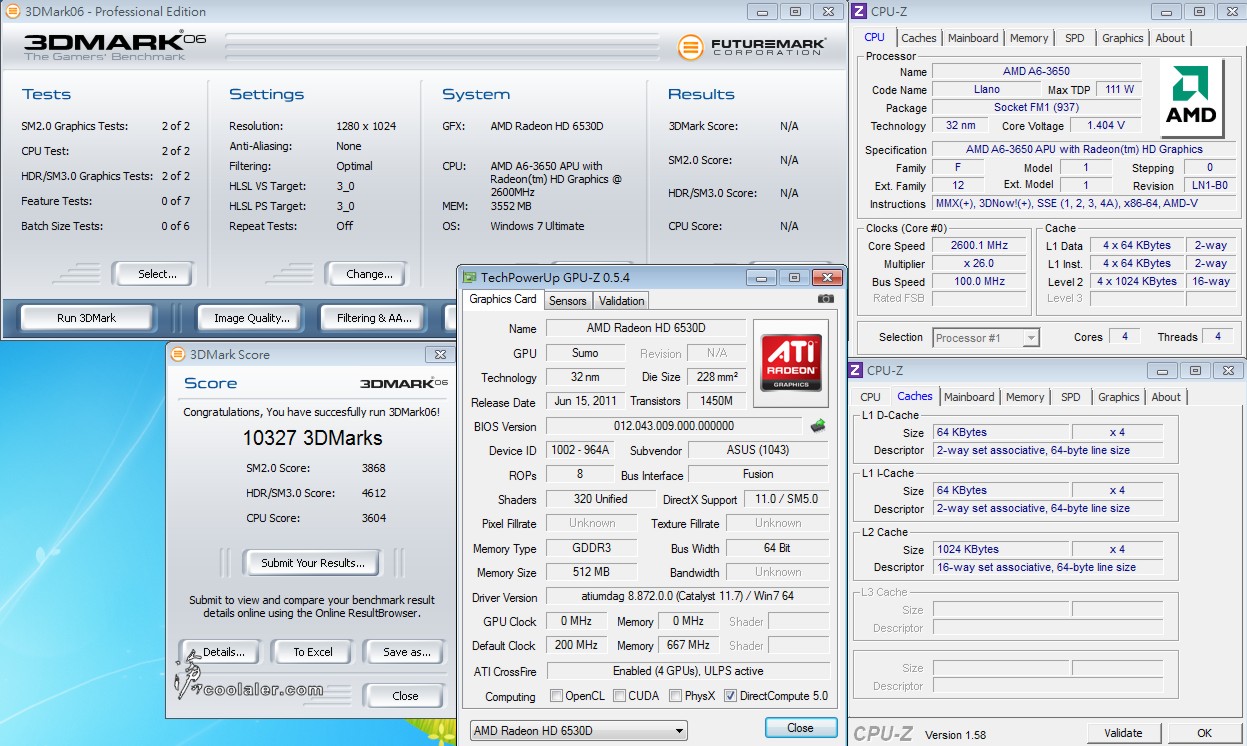
Task: Open the About tab in lower CPU-Z
Action: click(1166, 397)
